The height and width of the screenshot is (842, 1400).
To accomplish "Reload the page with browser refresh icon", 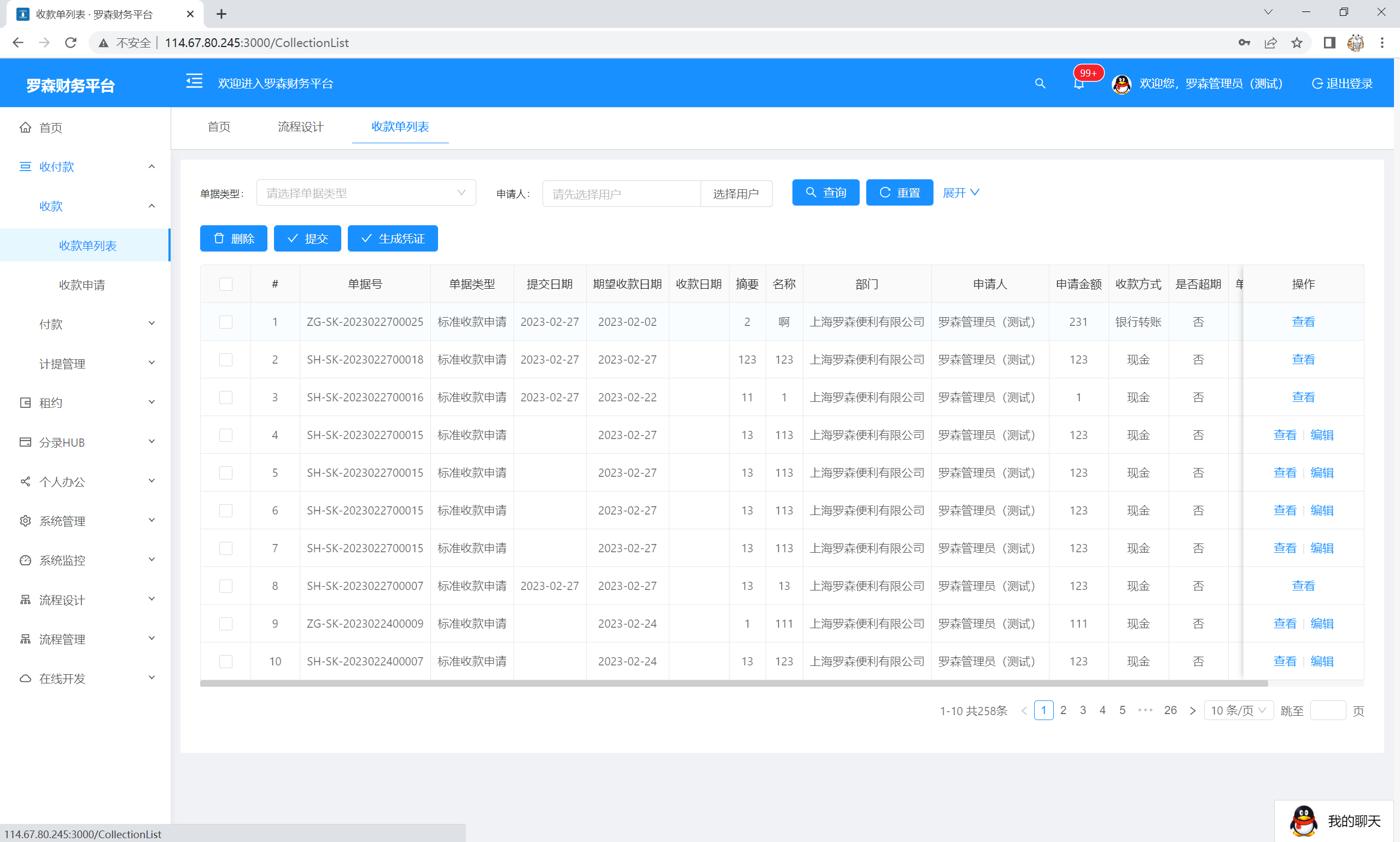I will click(71, 43).
